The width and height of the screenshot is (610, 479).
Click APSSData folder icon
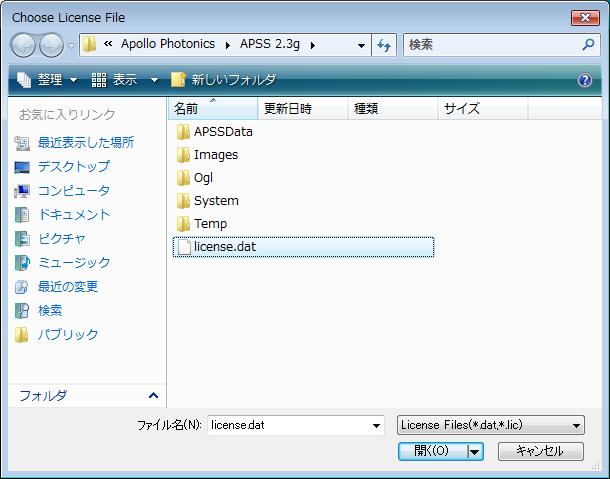coord(183,132)
